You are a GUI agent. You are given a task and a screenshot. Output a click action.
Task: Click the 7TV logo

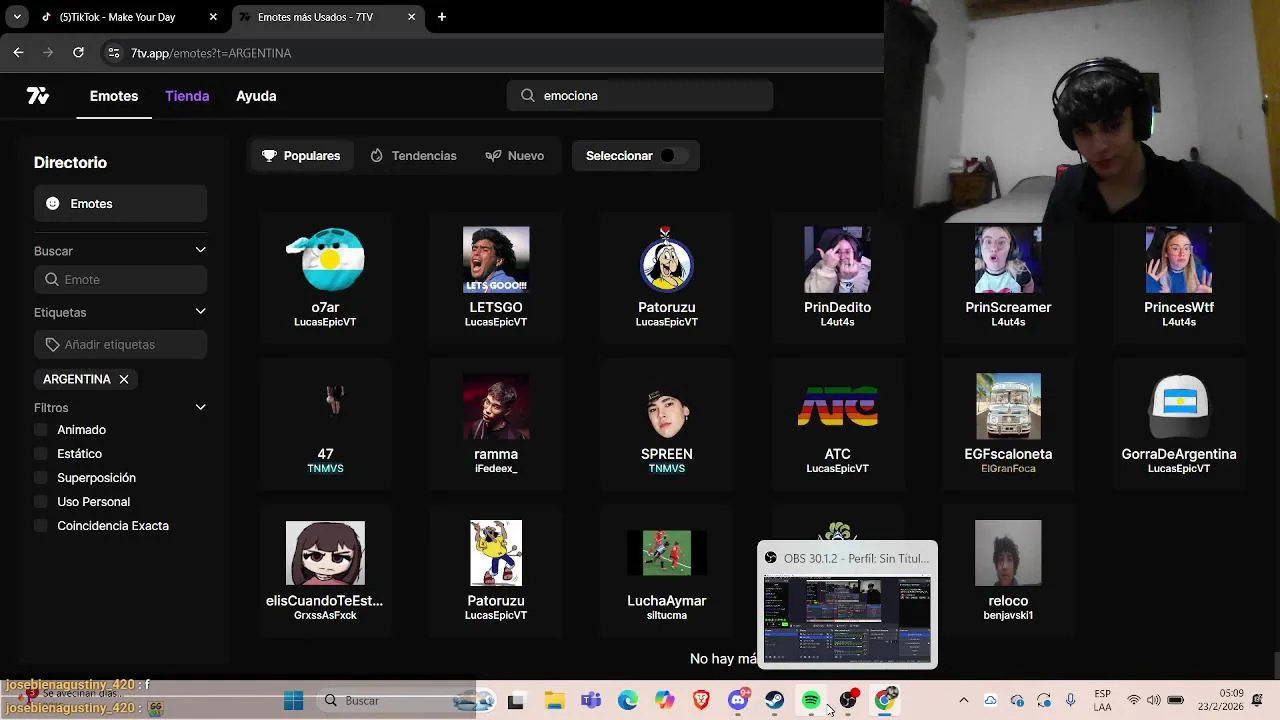click(38, 96)
